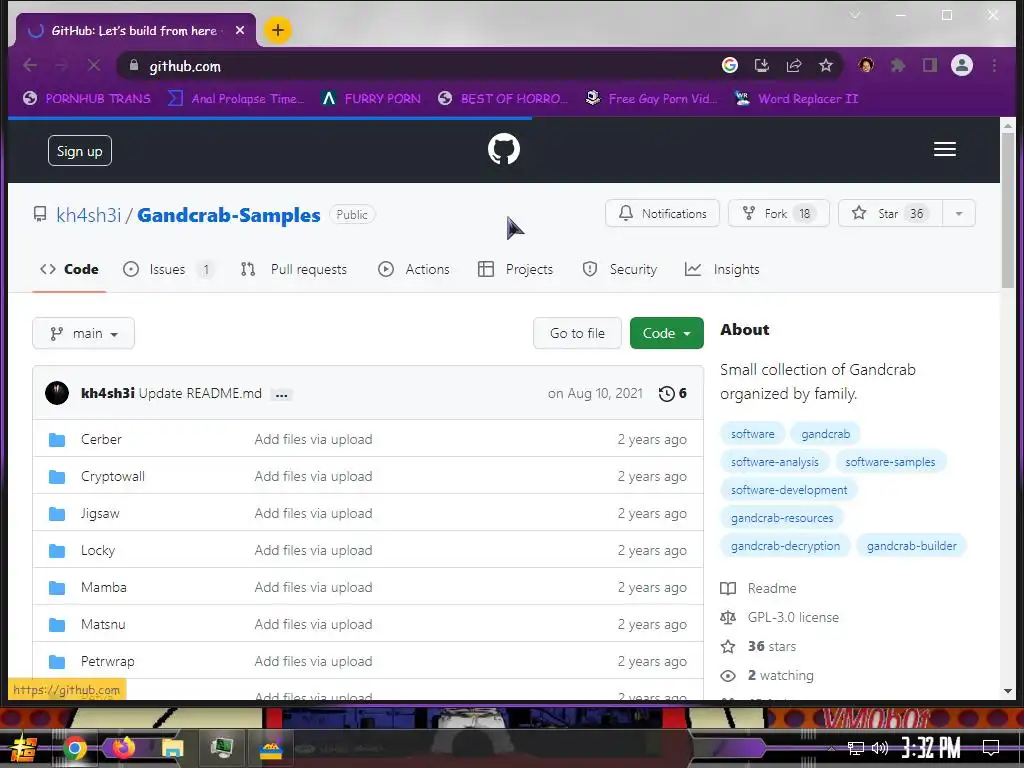Click the Sign up button
Image resolution: width=1024 pixels, height=768 pixels.
tap(80, 151)
